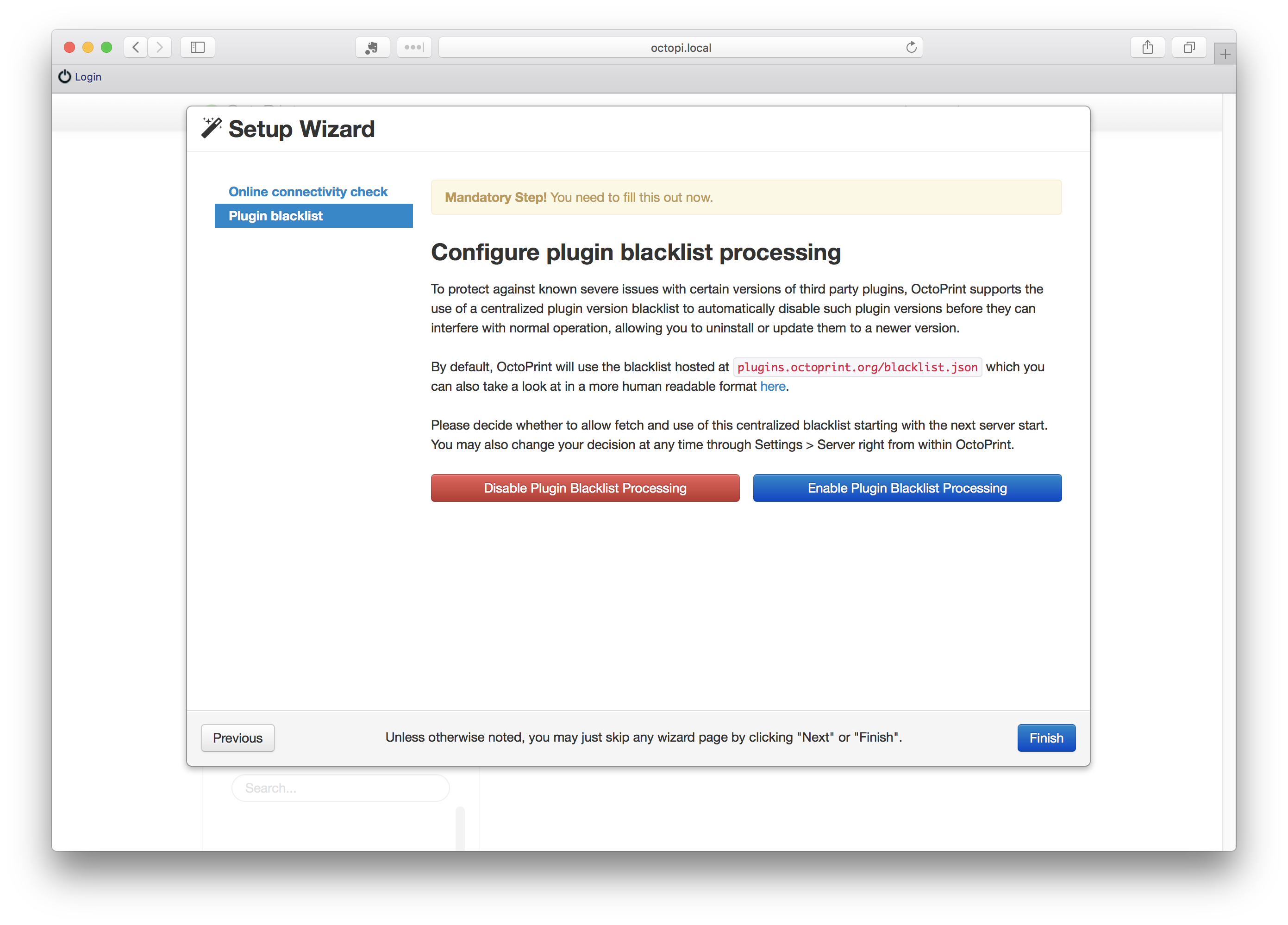
Task: Click the Finish button
Action: [1046, 738]
